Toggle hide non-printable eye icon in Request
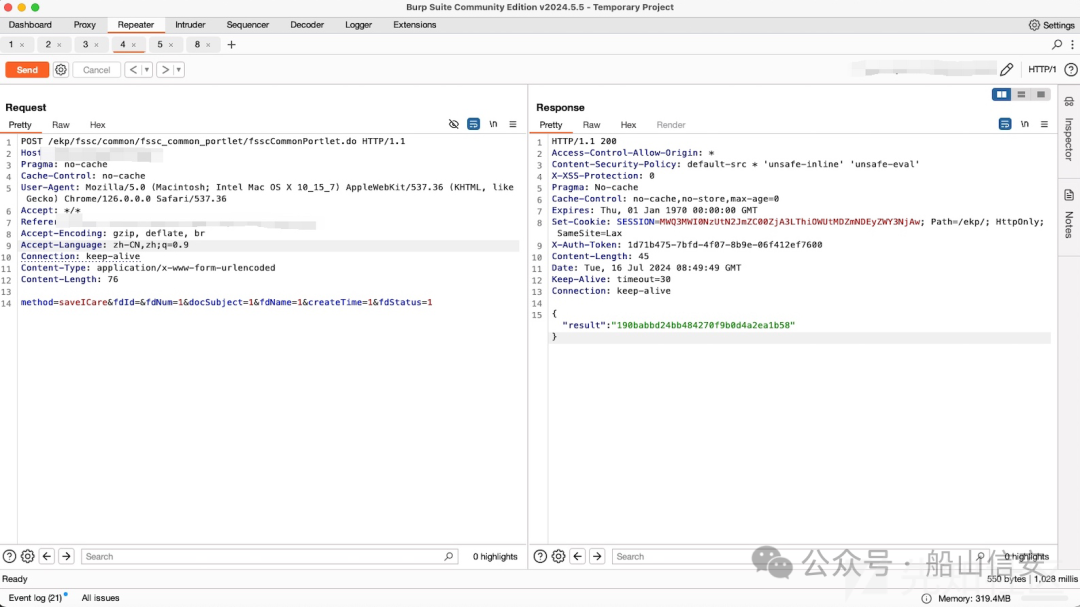The height and width of the screenshot is (607, 1080). click(453, 124)
